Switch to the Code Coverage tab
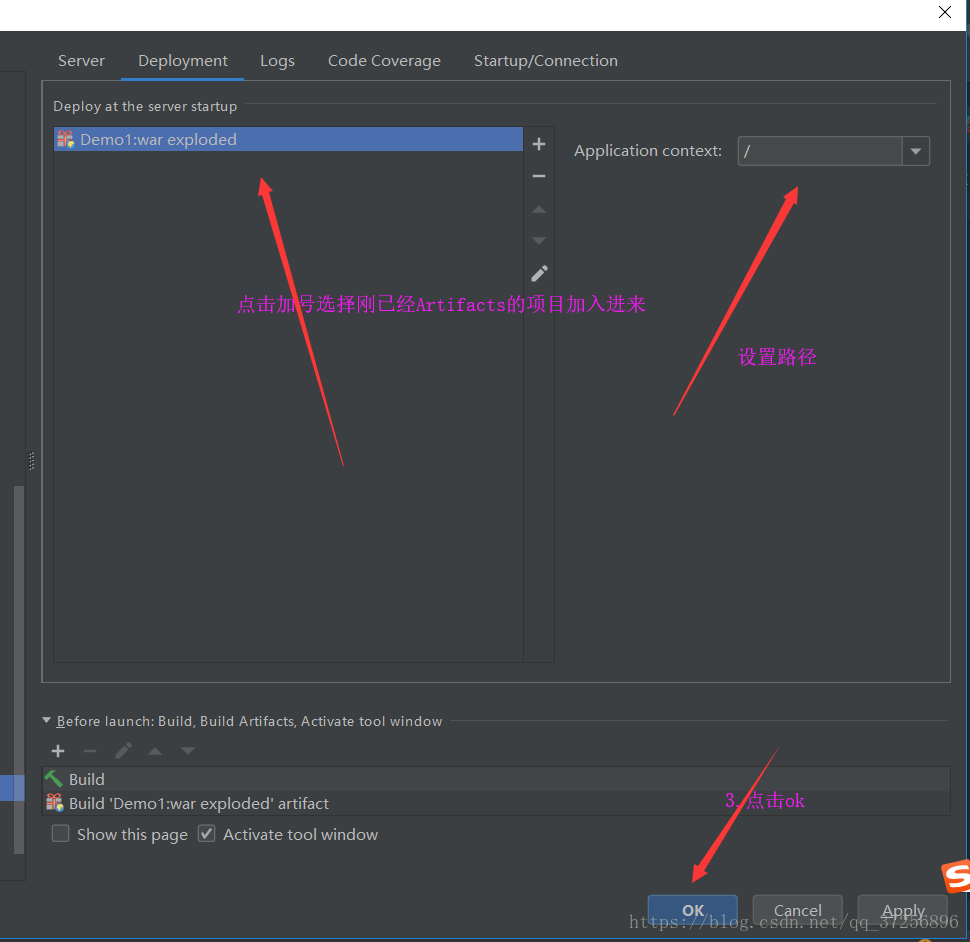The height and width of the screenshot is (942, 970). 384,61
